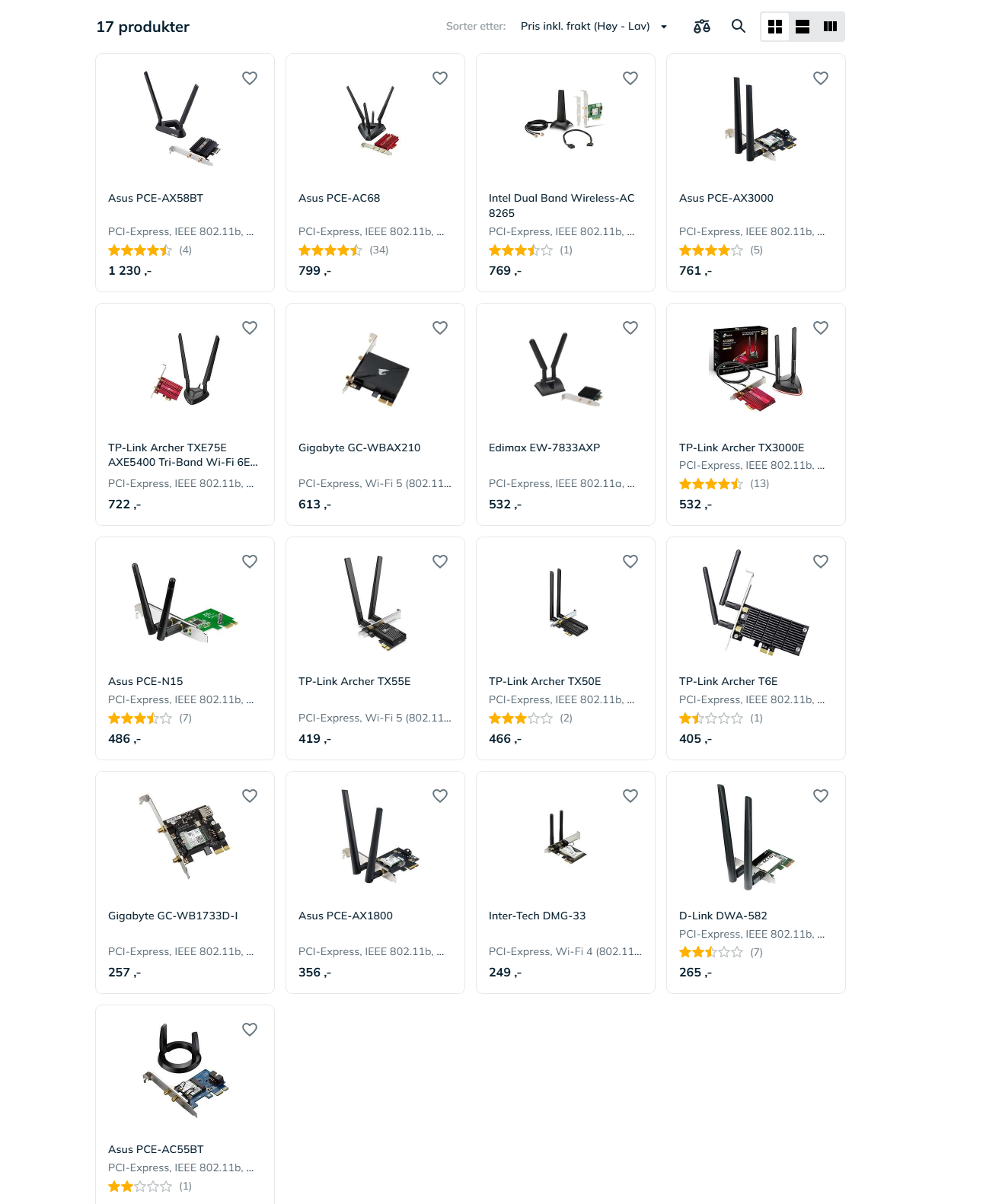Open TP-Link Archer TX3000E product page

[742, 448]
